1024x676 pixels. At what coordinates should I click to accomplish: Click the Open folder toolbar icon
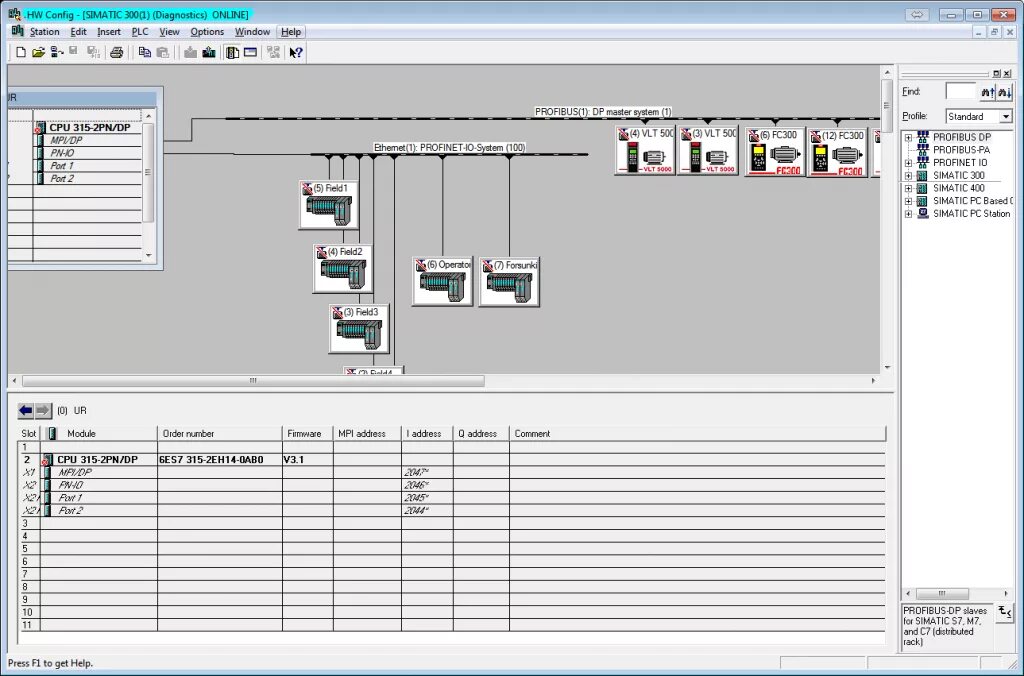[x=39, y=52]
